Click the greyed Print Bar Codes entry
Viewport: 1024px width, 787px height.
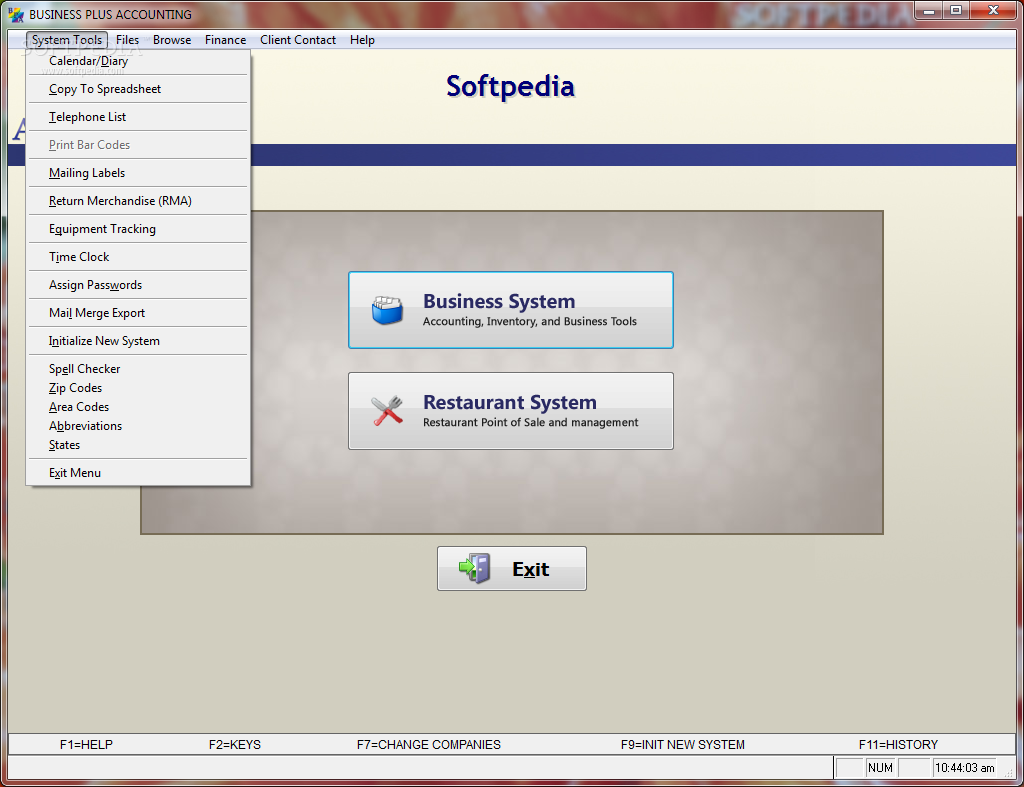coord(138,145)
